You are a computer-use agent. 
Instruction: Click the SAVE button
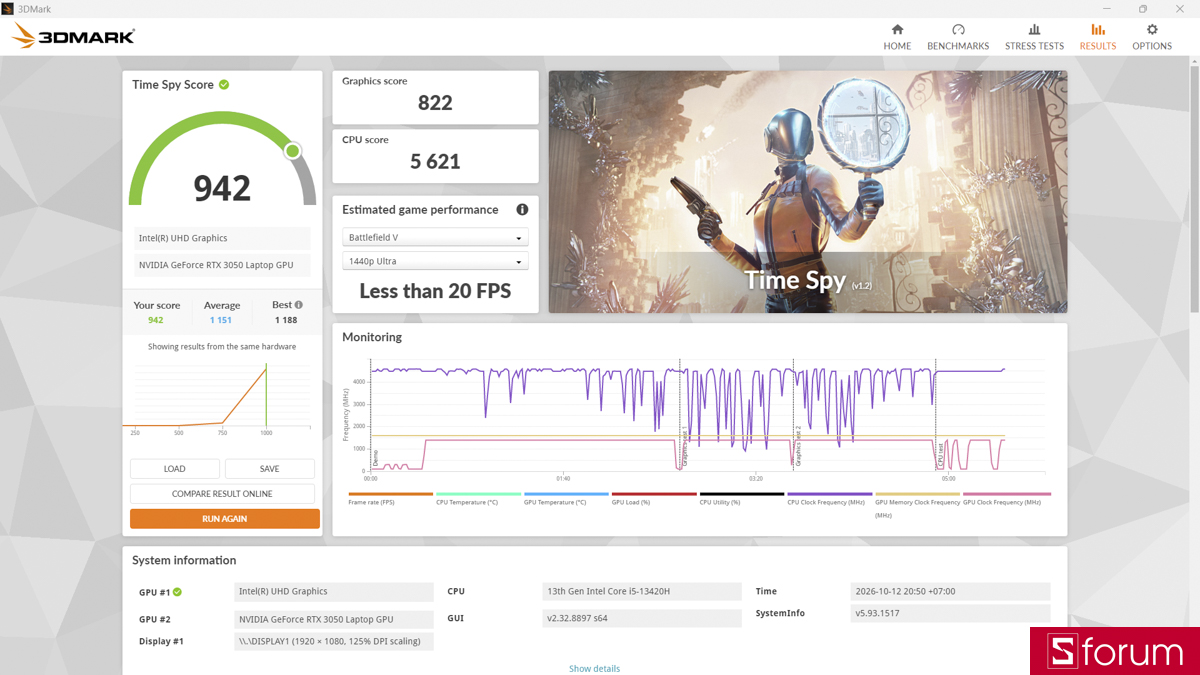[270, 469]
